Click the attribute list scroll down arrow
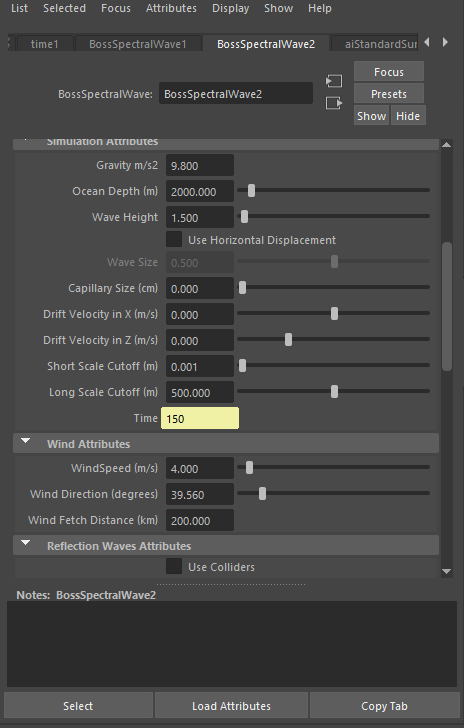This screenshot has height=728, width=464. (x=447, y=572)
